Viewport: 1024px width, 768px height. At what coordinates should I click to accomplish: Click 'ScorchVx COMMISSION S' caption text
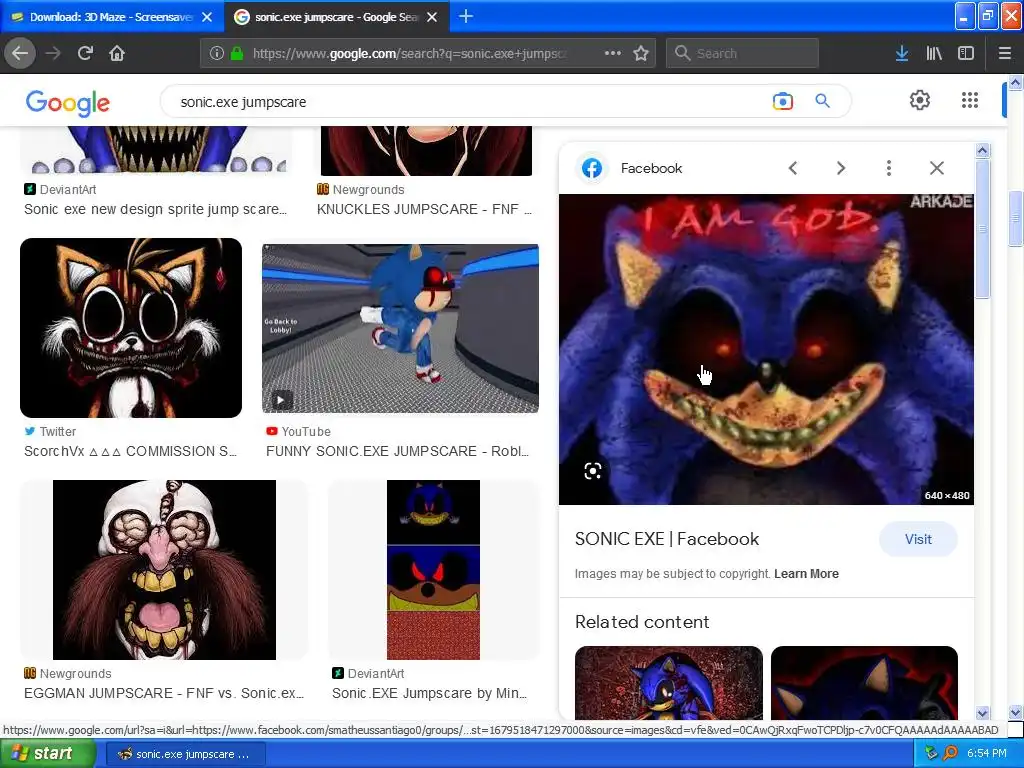[131, 451]
